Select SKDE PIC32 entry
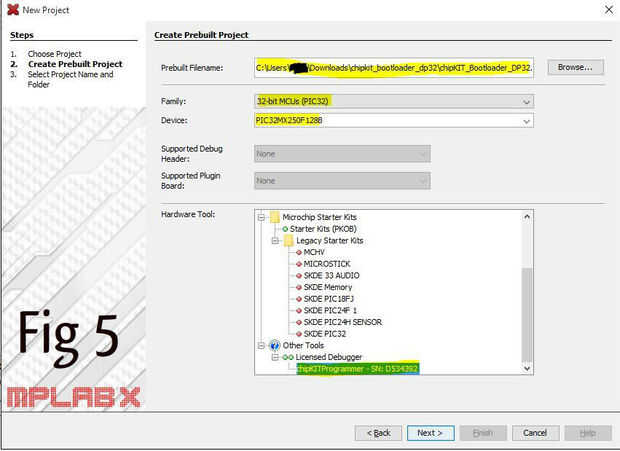The width and height of the screenshot is (620, 451). click(x=325, y=334)
